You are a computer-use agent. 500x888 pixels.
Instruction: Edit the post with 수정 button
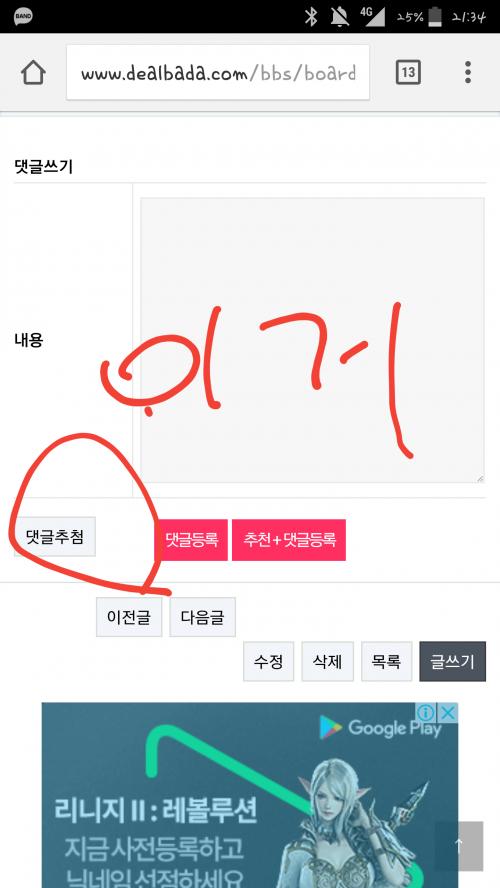[x=268, y=661]
